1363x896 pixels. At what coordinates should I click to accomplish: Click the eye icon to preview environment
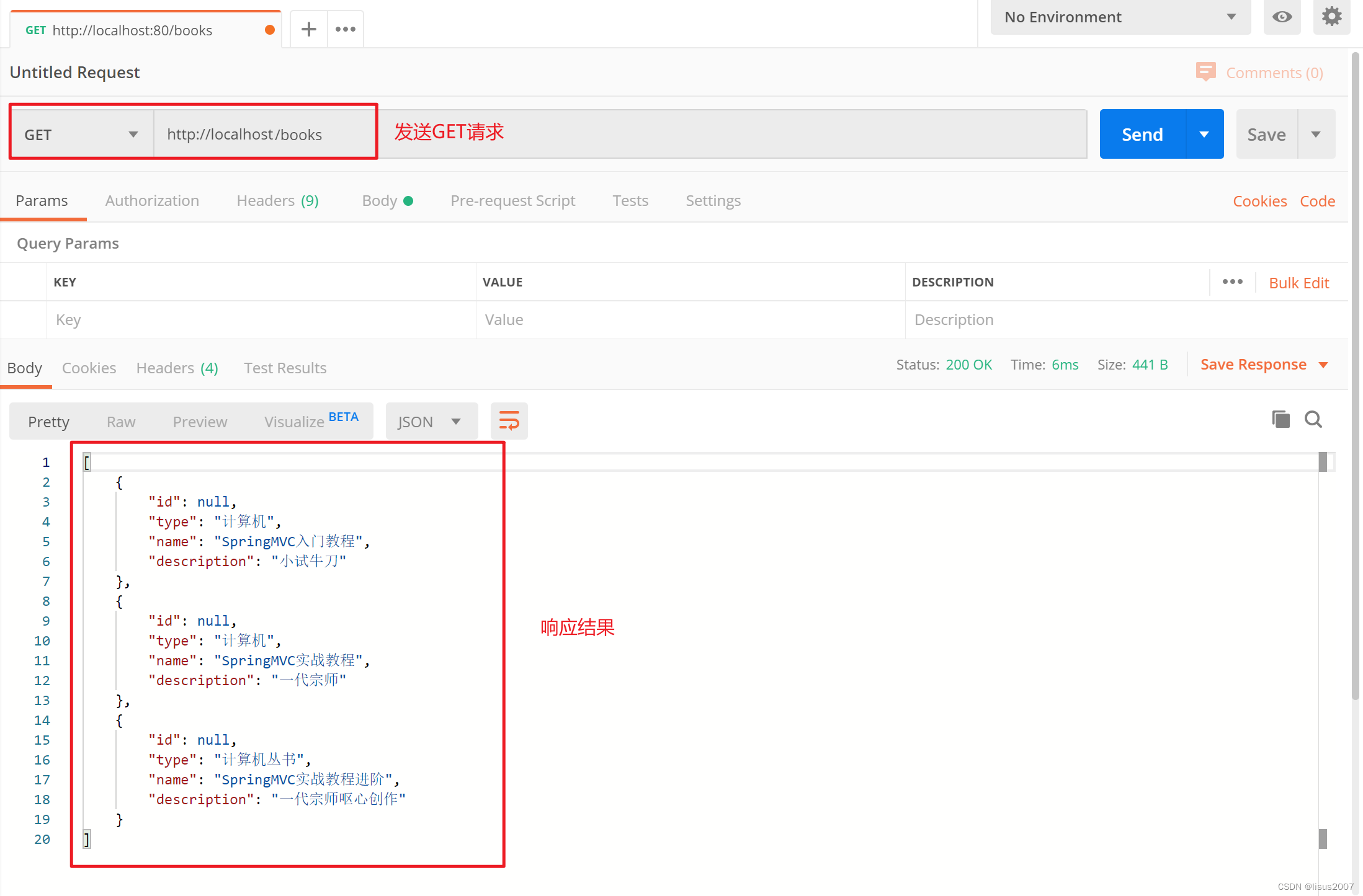(1282, 17)
